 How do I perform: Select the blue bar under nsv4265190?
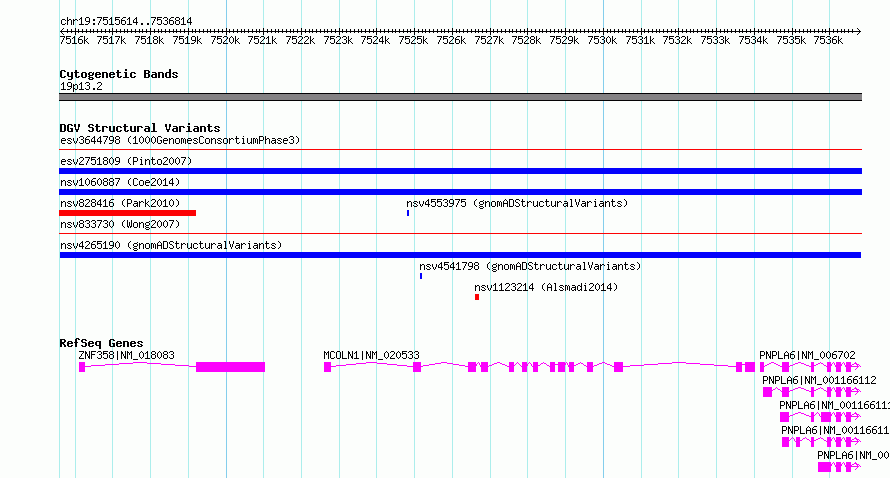[460, 255]
